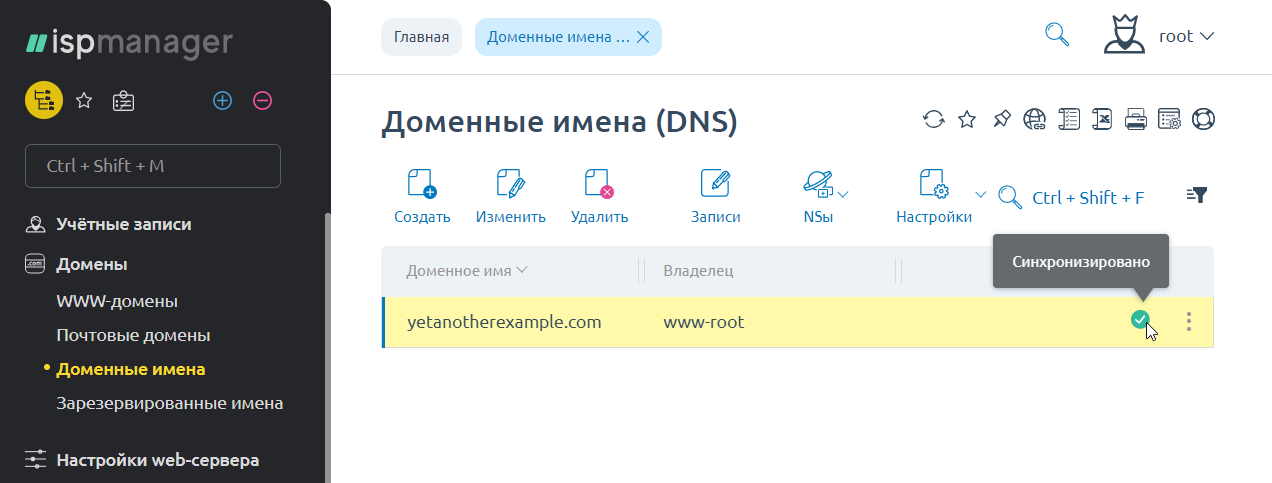Collapse all sidebar sections with minus icon
Screen dimensions: 1272x483
click(x=262, y=100)
